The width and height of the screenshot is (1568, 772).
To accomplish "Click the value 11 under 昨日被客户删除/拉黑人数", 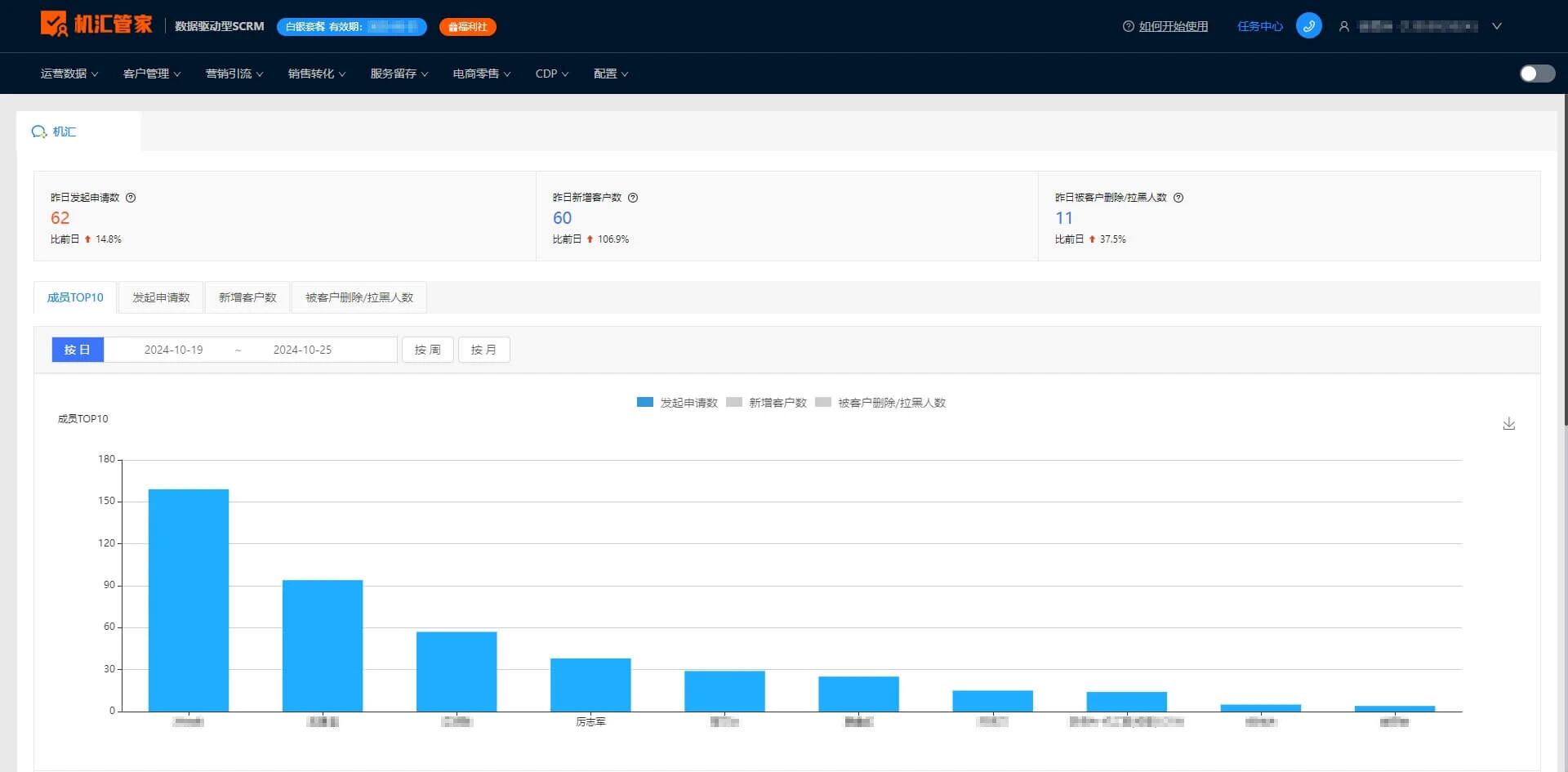I will tap(1064, 218).
